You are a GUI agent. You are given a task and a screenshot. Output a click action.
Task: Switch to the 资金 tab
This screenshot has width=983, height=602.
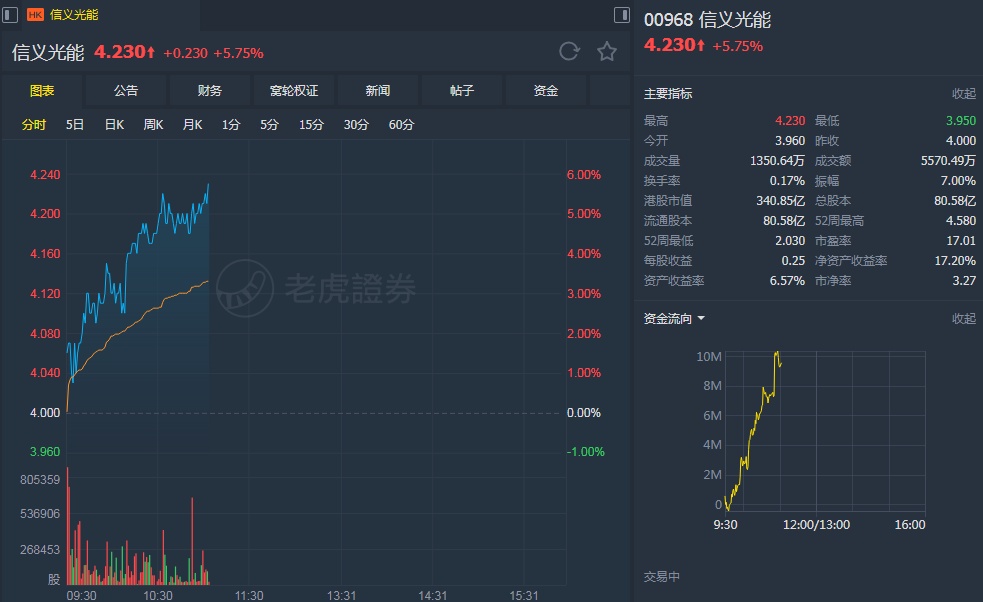pyautogui.click(x=546, y=91)
